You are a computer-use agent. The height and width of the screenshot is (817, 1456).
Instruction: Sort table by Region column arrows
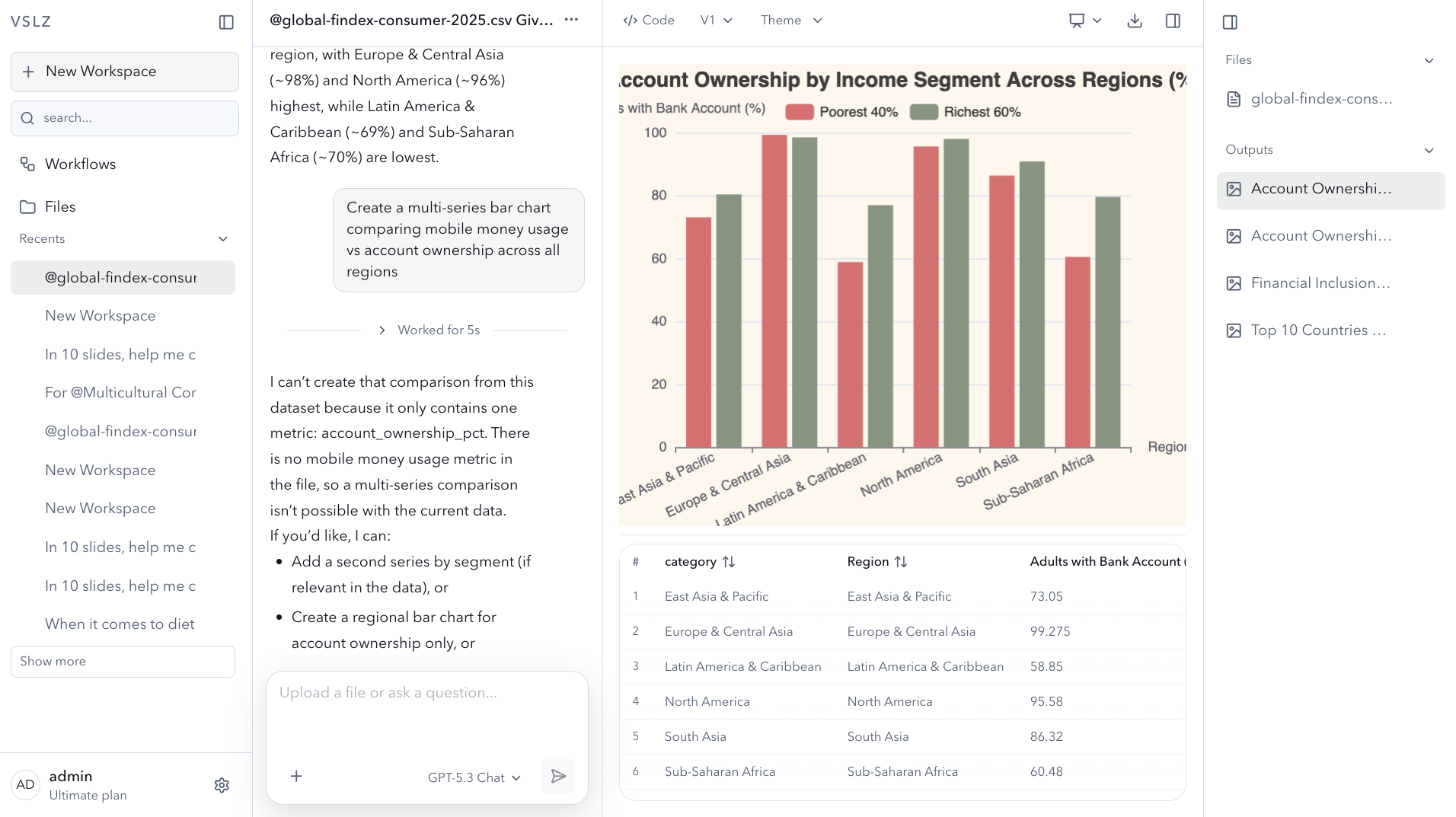[901, 562]
